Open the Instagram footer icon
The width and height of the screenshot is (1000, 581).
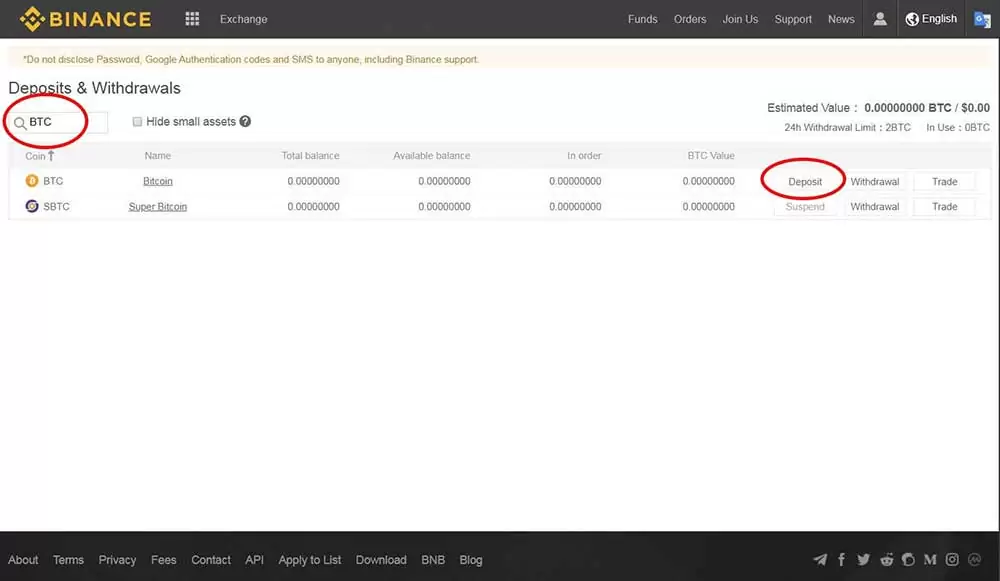tap(952, 560)
